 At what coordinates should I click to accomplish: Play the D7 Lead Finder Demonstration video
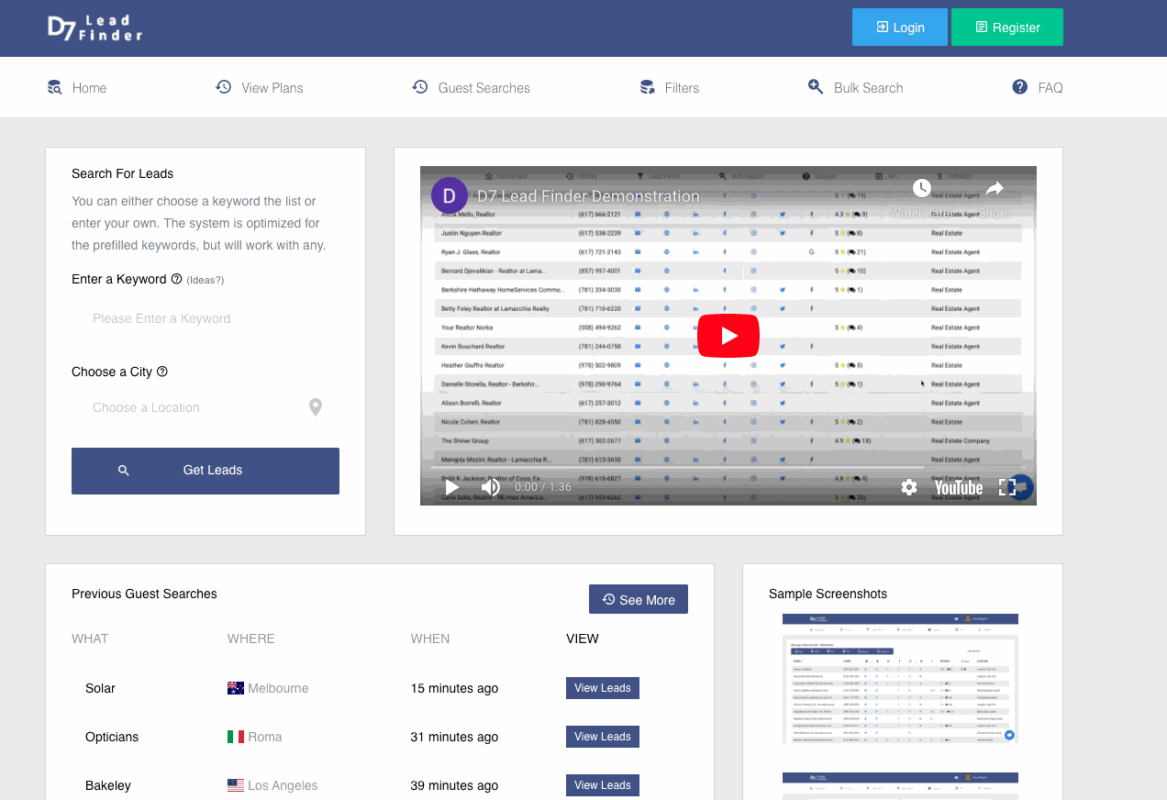[x=728, y=336]
